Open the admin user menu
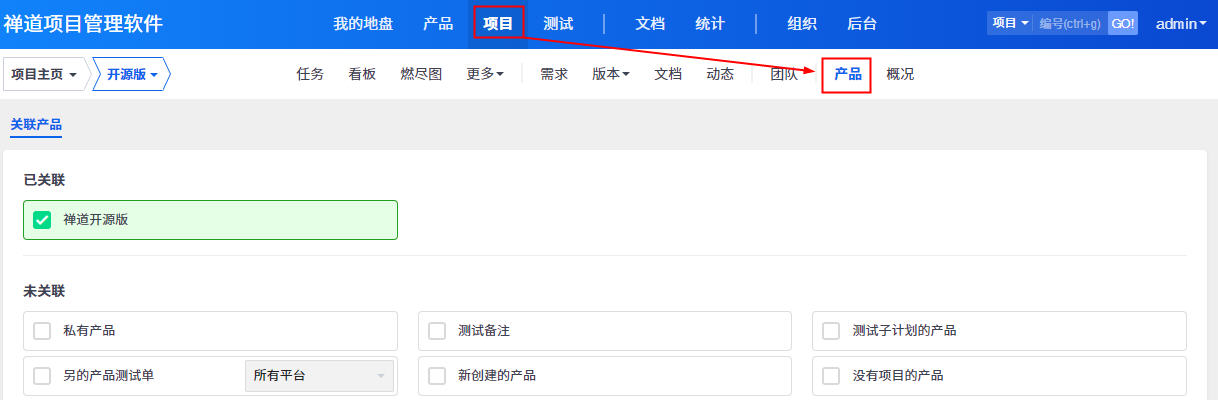This screenshot has width=1218, height=400. 1181,24
